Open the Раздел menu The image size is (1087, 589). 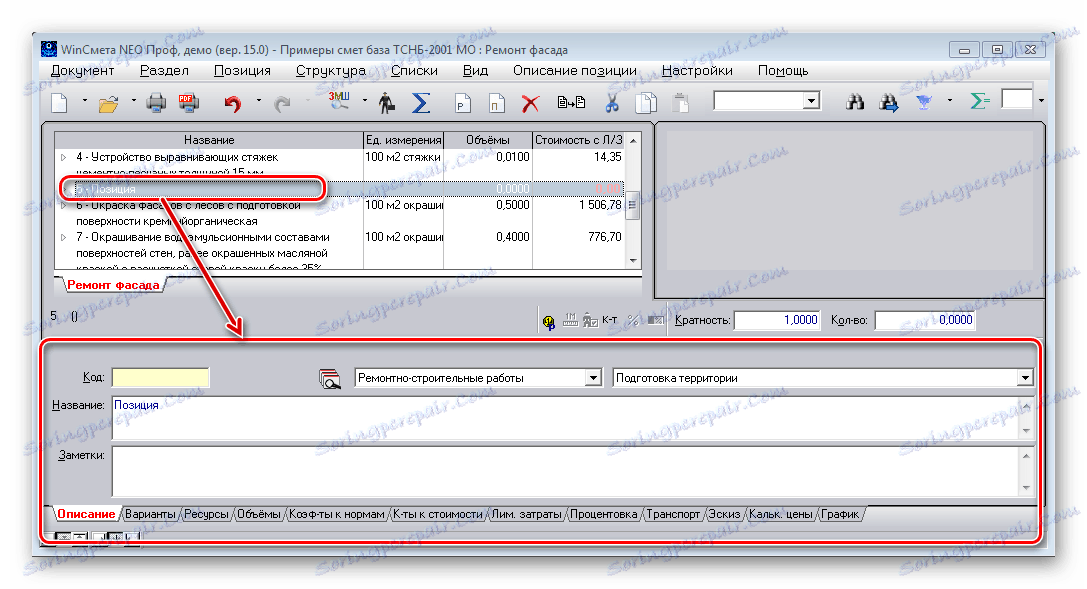tap(164, 71)
